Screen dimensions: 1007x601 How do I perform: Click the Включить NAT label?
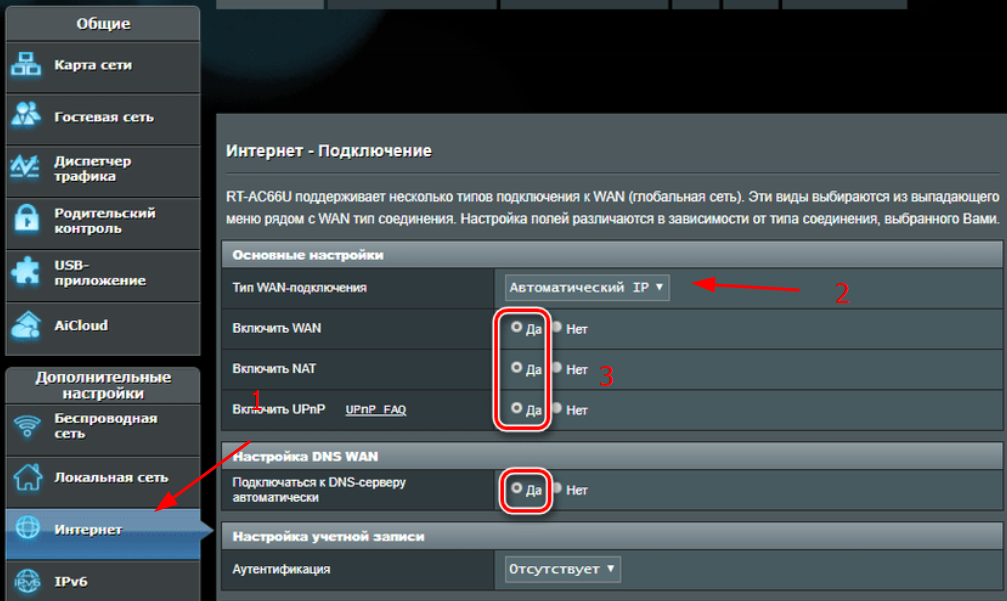click(274, 369)
